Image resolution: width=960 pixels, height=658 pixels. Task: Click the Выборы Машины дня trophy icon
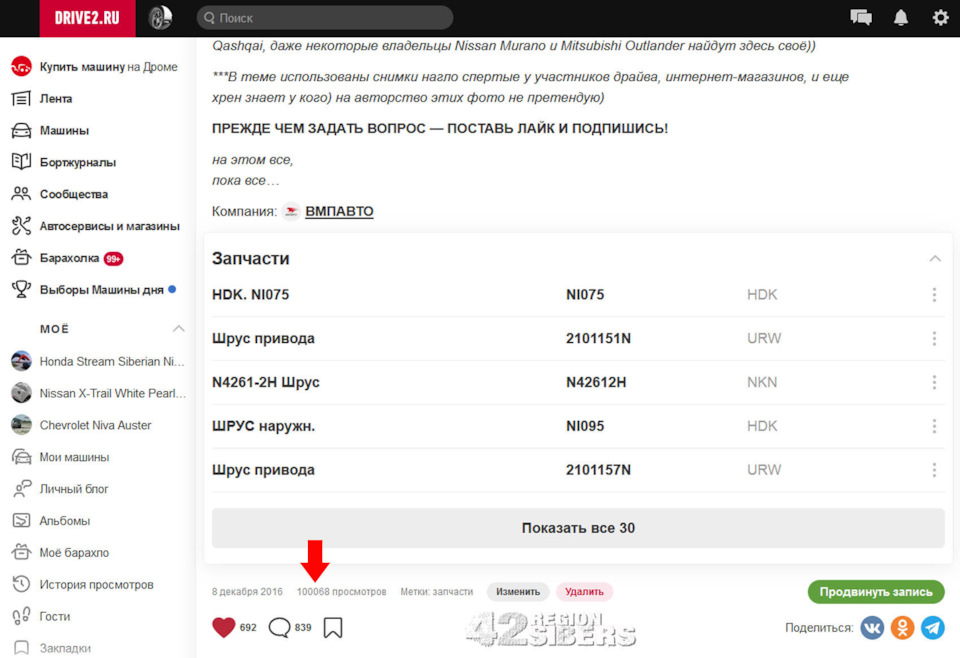click(21, 290)
